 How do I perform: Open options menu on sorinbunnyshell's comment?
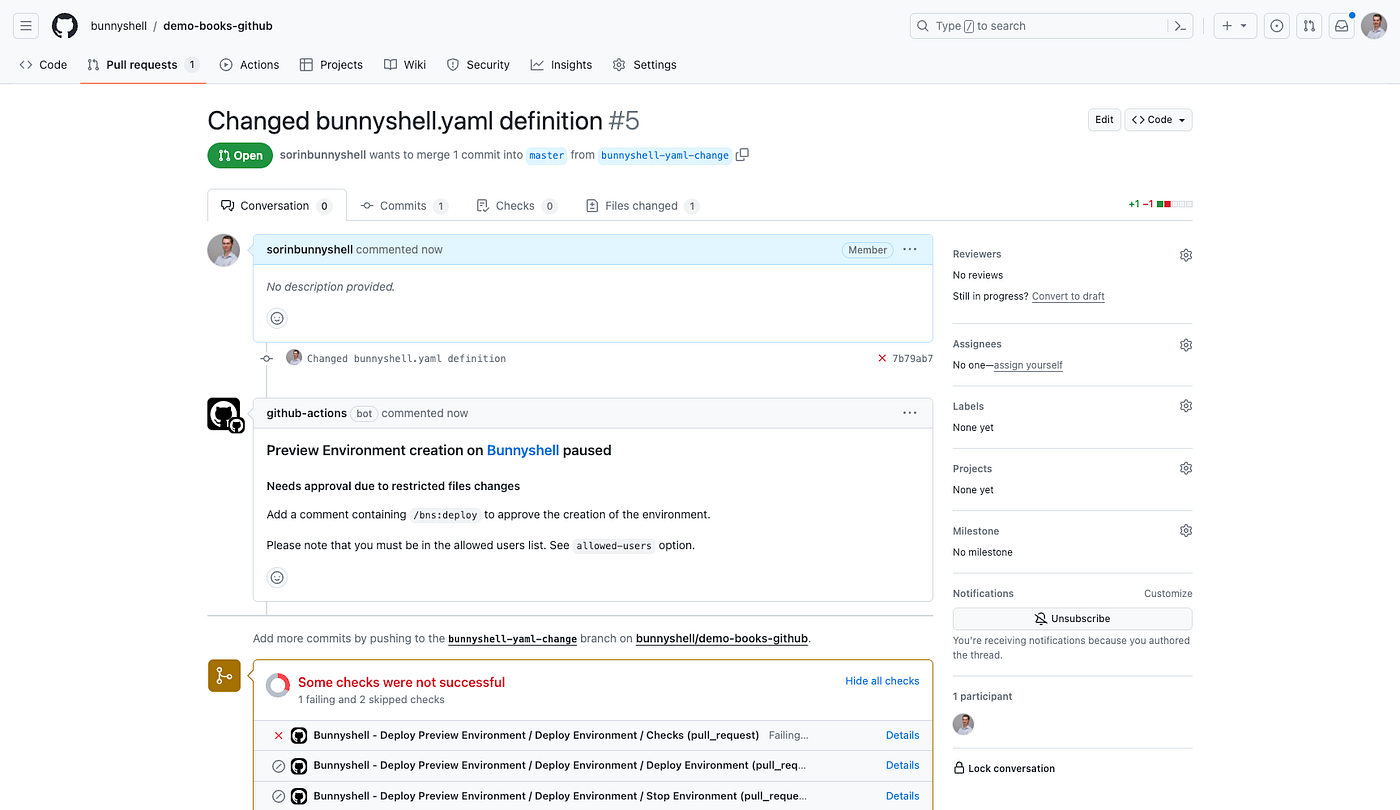909,249
